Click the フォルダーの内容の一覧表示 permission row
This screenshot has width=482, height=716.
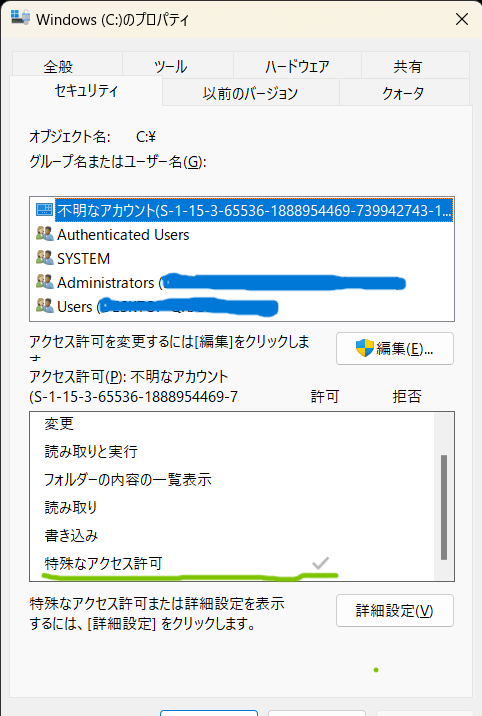(232, 479)
